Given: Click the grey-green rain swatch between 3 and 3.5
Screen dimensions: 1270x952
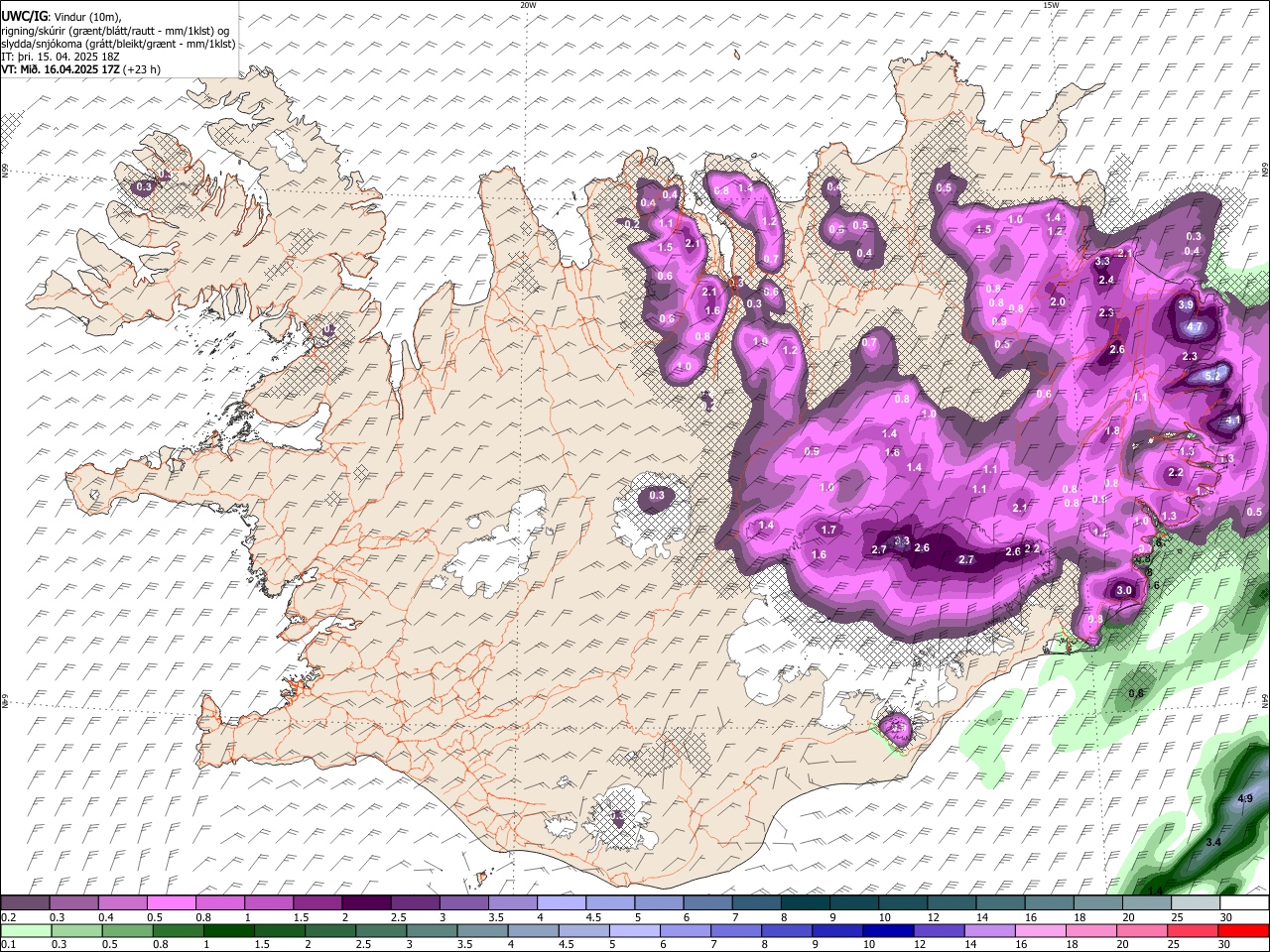Looking at the screenshot, I should pyautogui.click(x=431, y=930).
